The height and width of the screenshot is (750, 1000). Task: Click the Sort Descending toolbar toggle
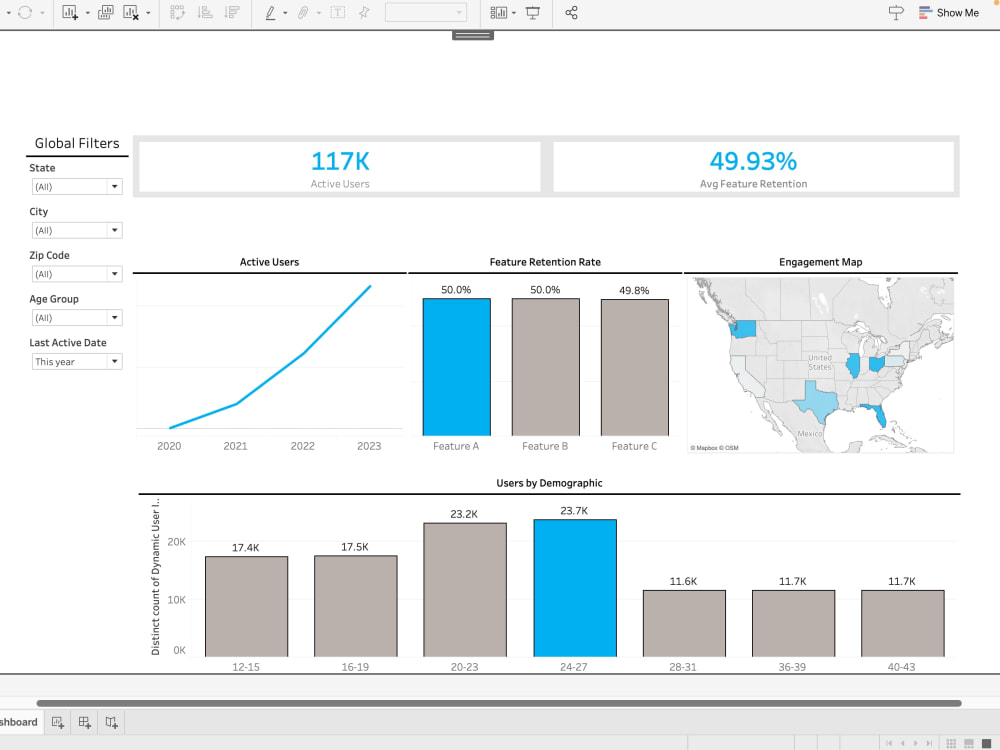pos(233,13)
